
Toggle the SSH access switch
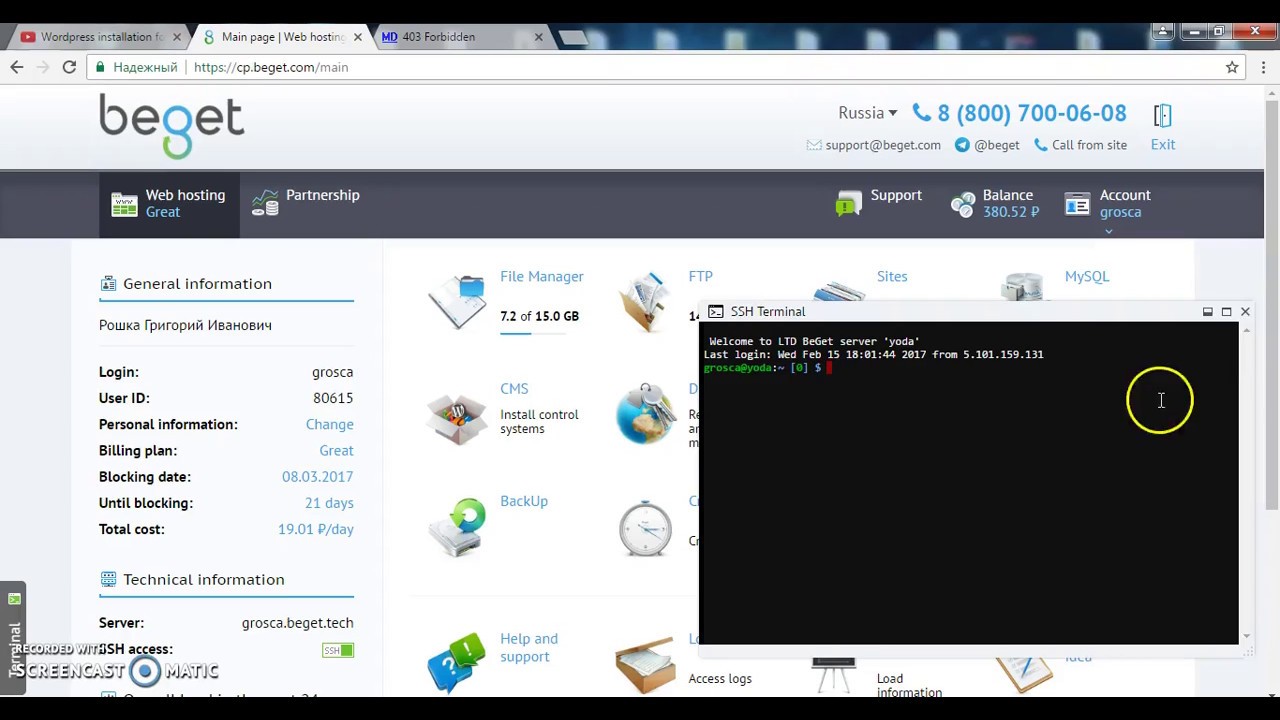point(338,650)
